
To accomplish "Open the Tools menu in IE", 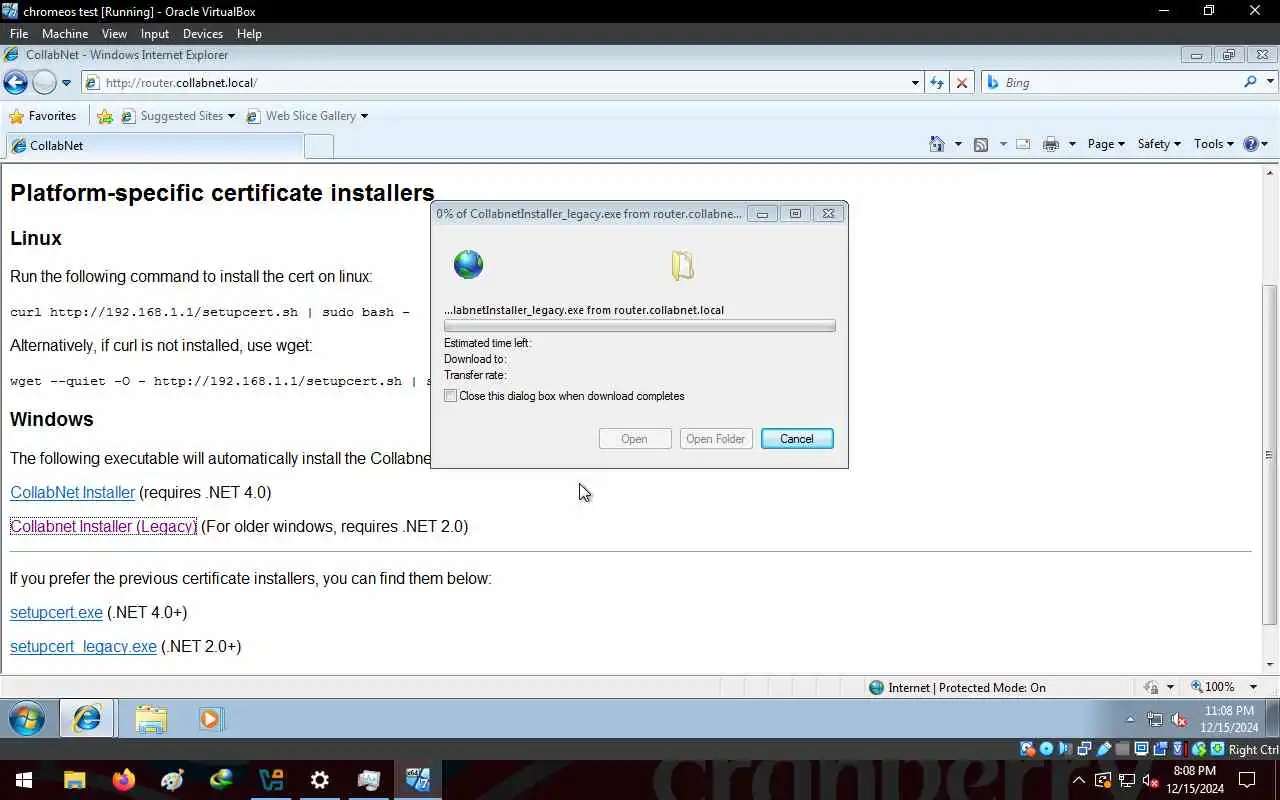I will click(x=1213, y=144).
